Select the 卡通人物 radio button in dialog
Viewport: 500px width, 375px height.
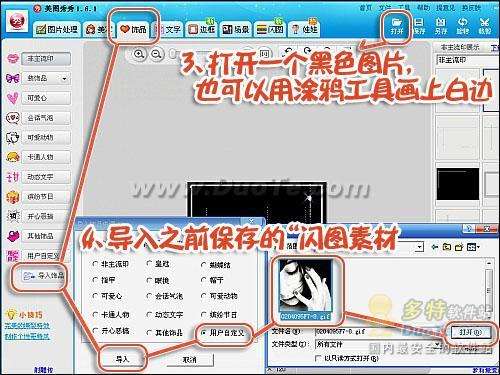[x=95, y=314]
